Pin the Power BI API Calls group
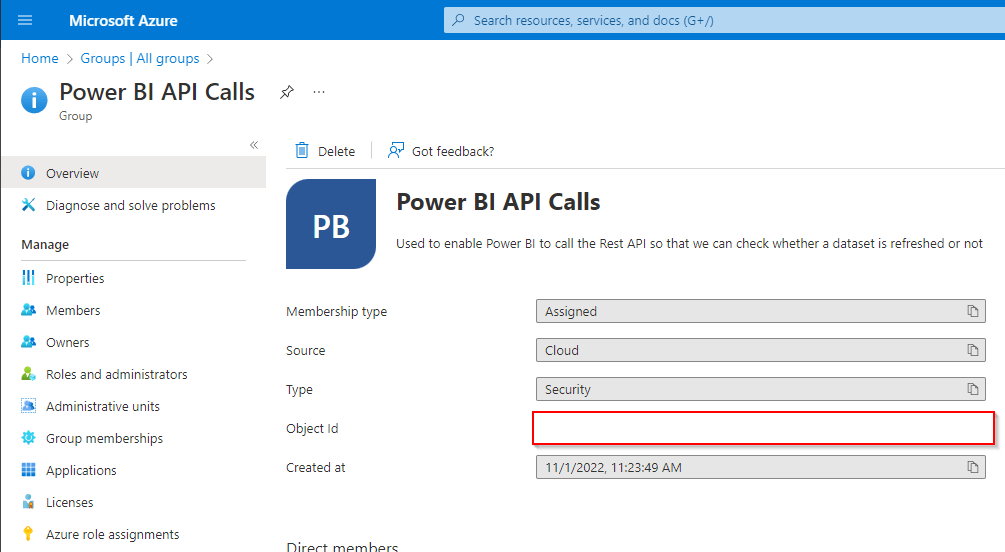 point(287,92)
